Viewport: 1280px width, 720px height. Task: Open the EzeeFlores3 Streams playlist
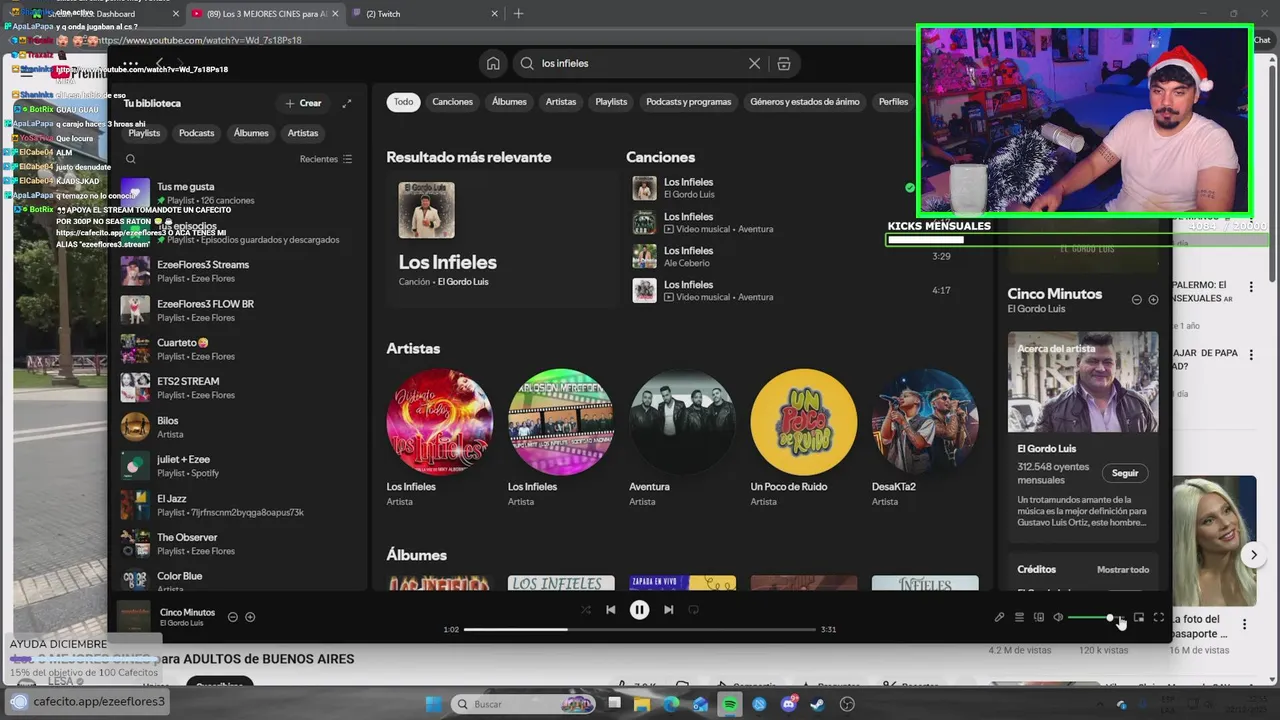(238, 271)
